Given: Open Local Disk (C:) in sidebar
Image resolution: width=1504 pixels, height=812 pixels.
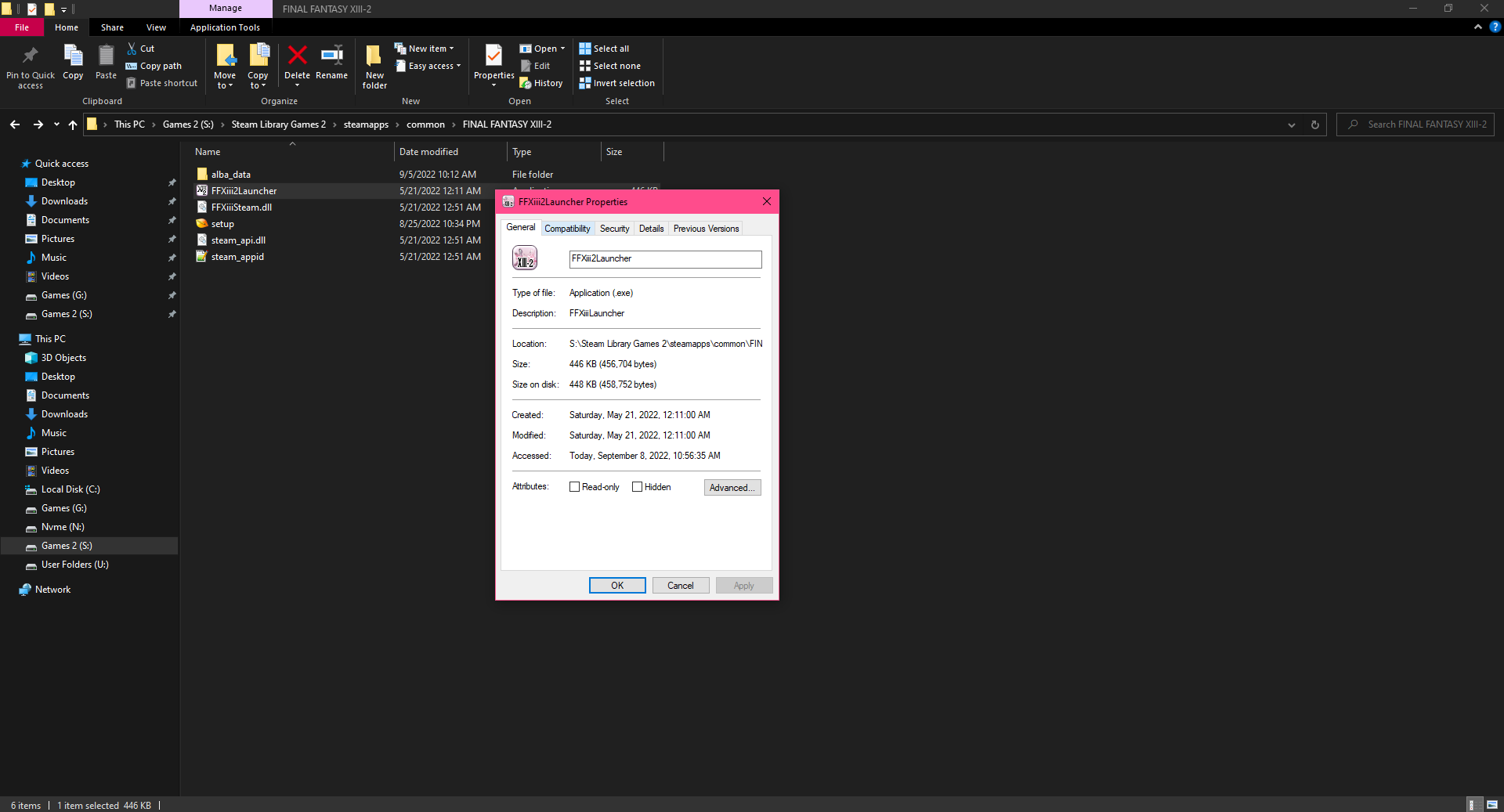Looking at the screenshot, I should pyautogui.click(x=70, y=489).
